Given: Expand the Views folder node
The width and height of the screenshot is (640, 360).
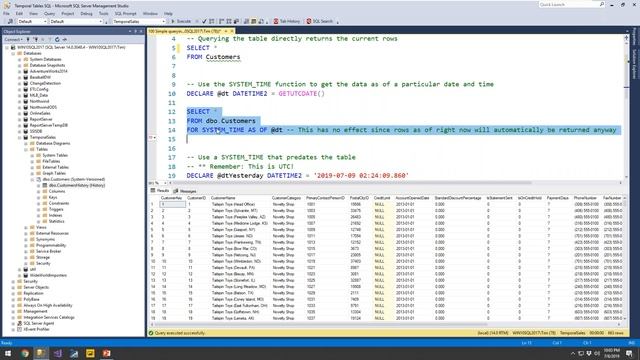Looking at the screenshot, I should 26,227.
